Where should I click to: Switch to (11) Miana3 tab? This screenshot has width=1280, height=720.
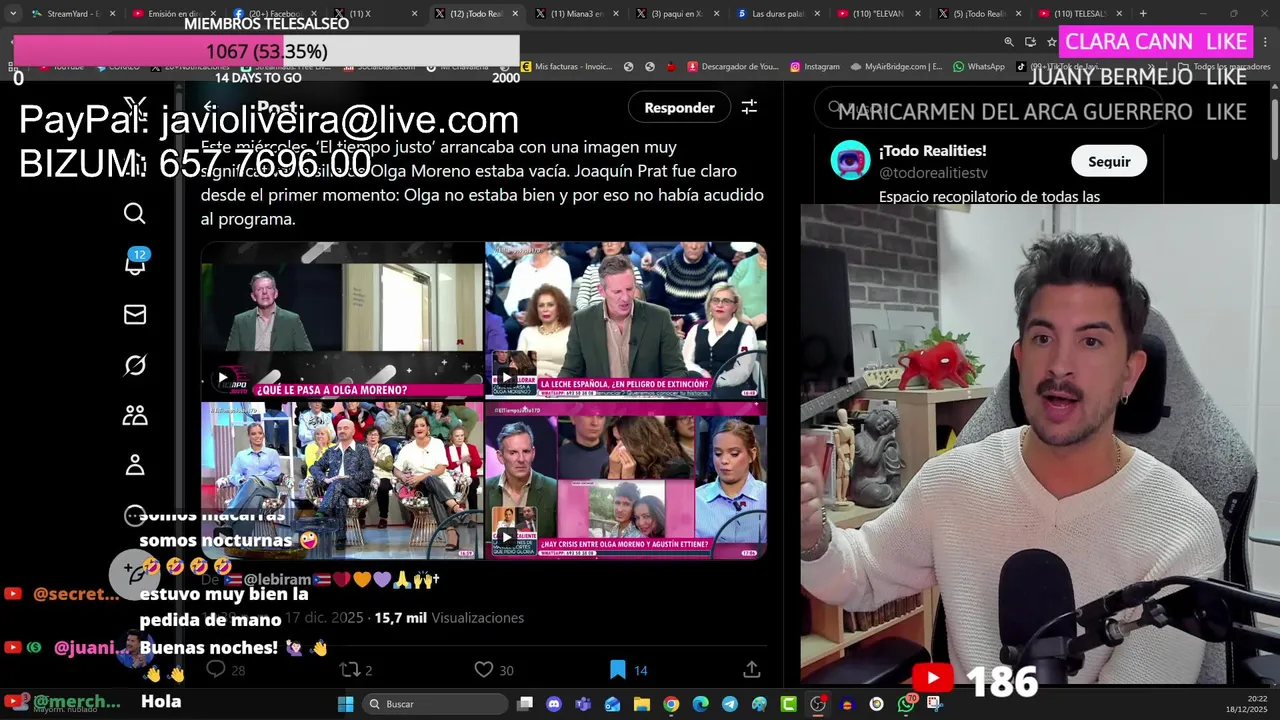[x=576, y=14]
